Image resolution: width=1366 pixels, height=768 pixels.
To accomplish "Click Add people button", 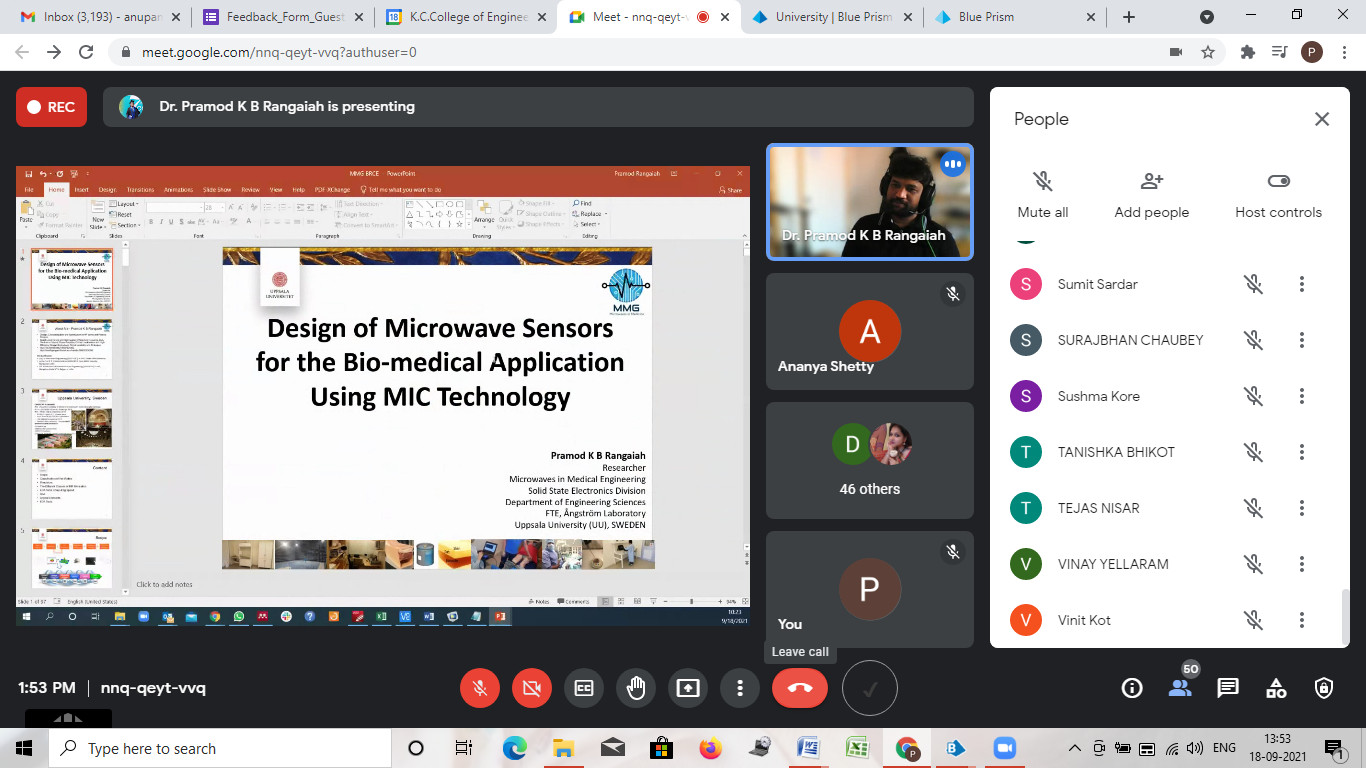I will pos(1152,194).
